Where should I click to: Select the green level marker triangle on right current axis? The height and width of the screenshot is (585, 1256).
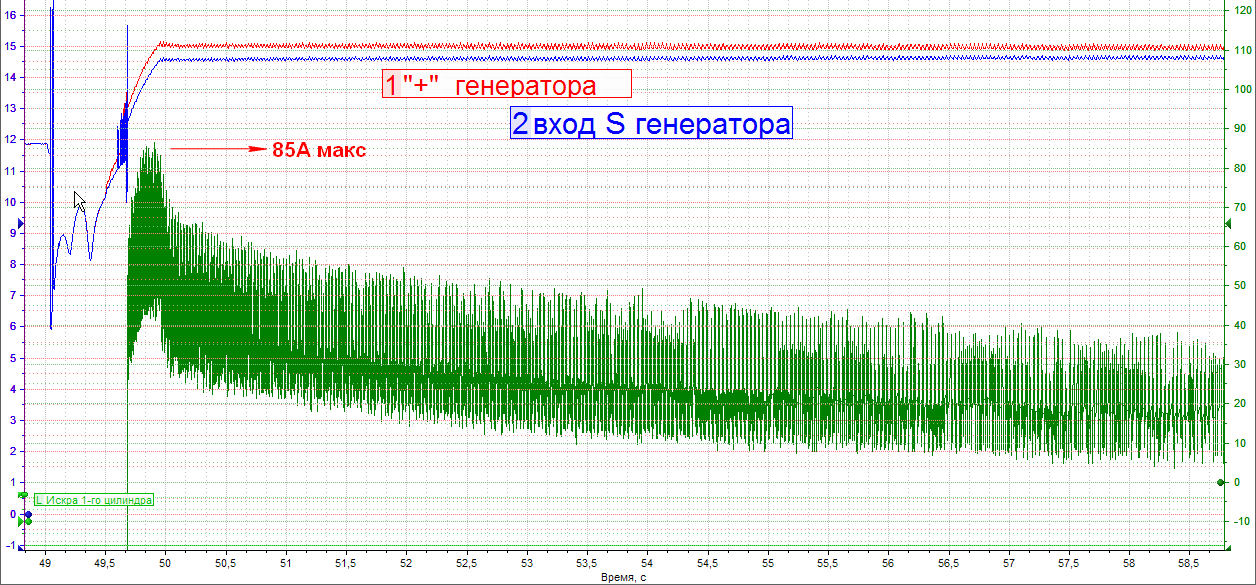click(1227, 223)
